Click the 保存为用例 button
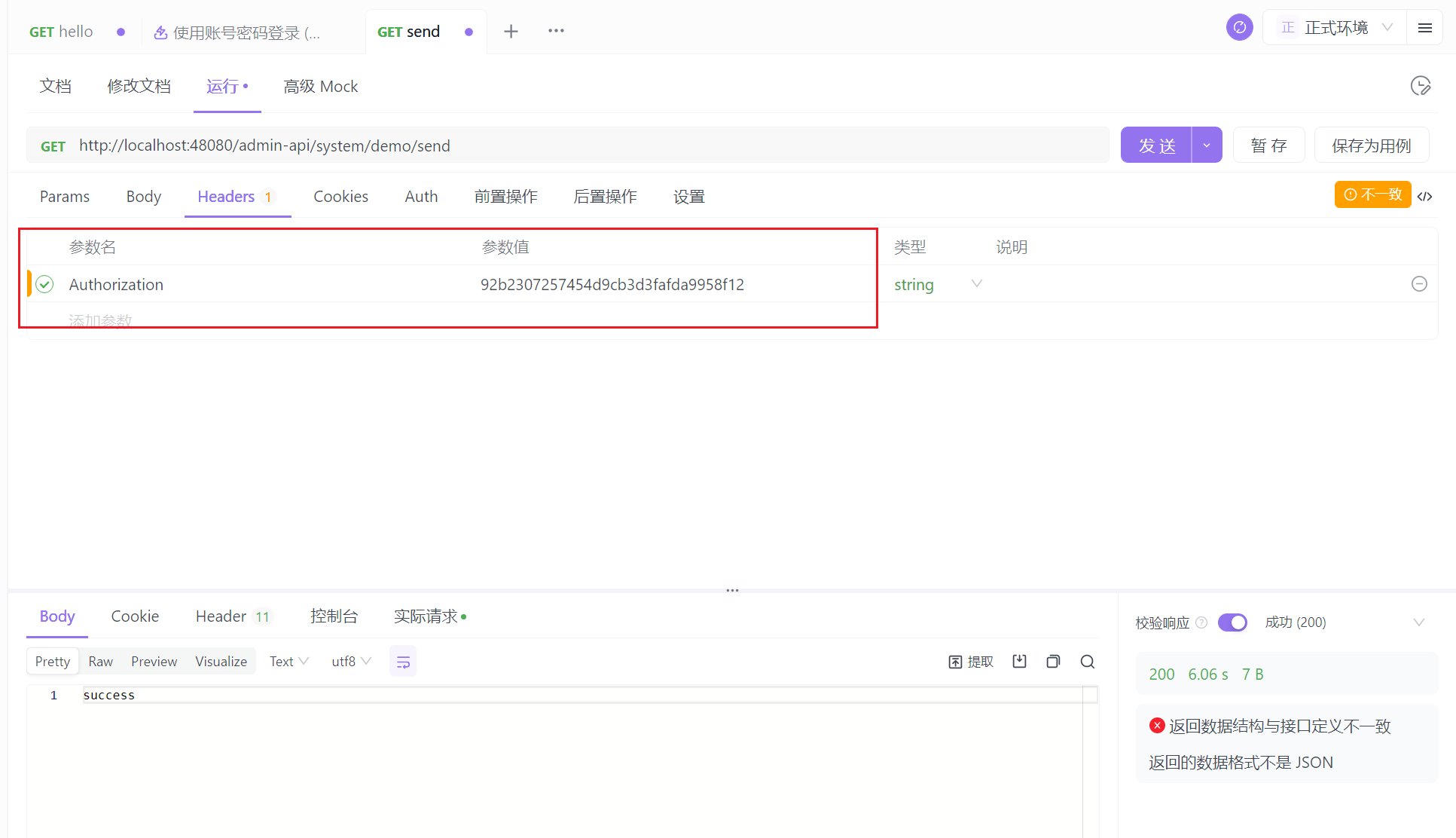 pyautogui.click(x=1371, y=145)
